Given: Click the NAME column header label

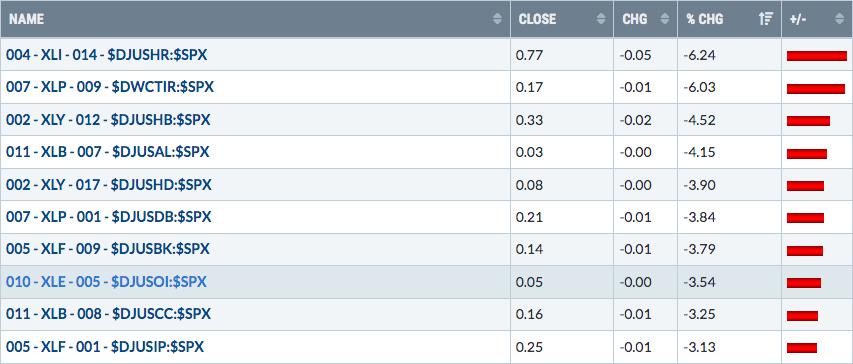Looking at the screenshot, I should (x=27, y=19).
